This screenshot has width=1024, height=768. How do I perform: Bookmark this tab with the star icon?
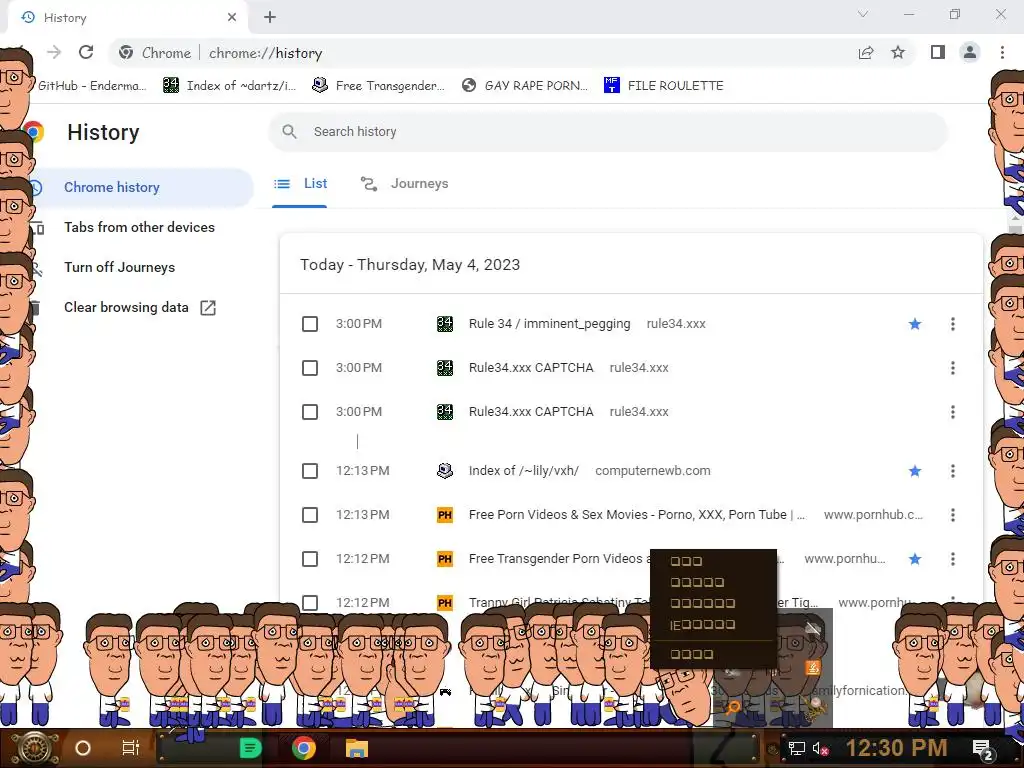(898, 52)
